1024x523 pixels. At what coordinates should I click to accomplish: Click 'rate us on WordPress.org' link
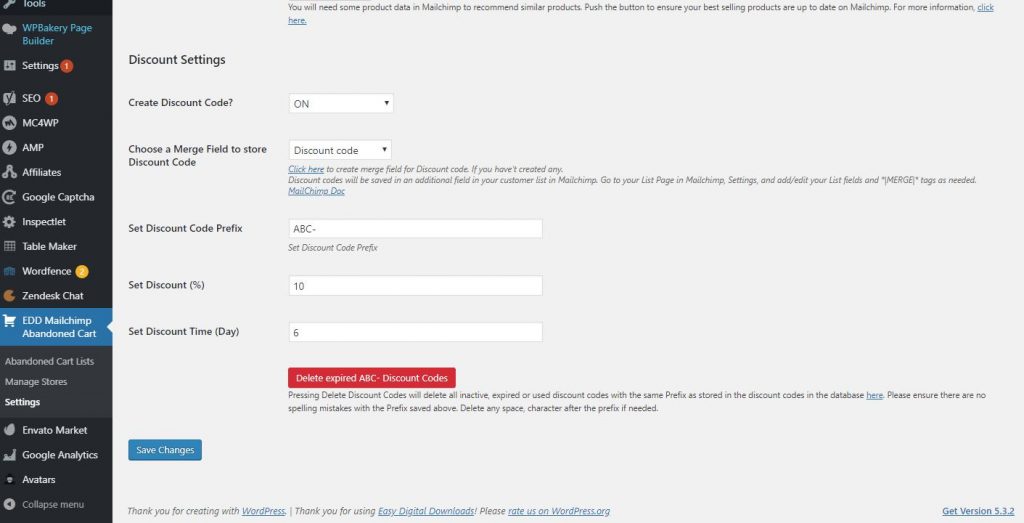[x=559, y=511]
